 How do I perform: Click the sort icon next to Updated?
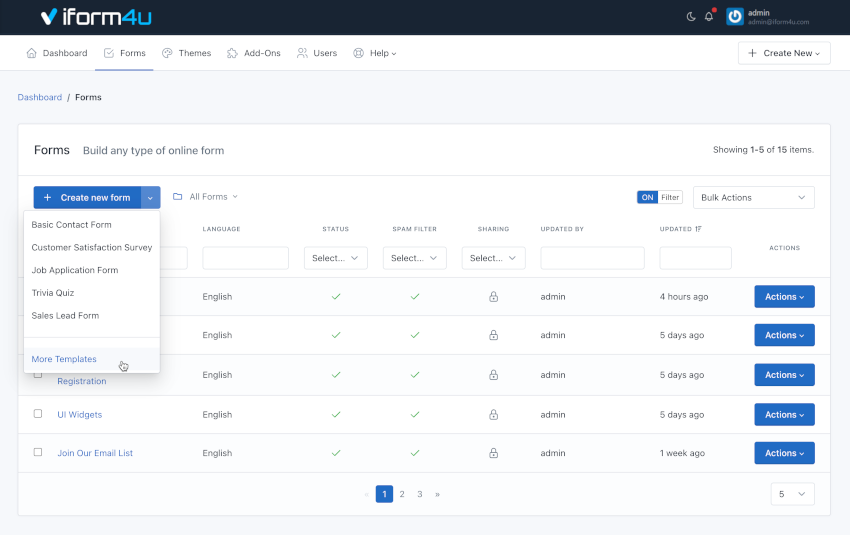(698, 229)
